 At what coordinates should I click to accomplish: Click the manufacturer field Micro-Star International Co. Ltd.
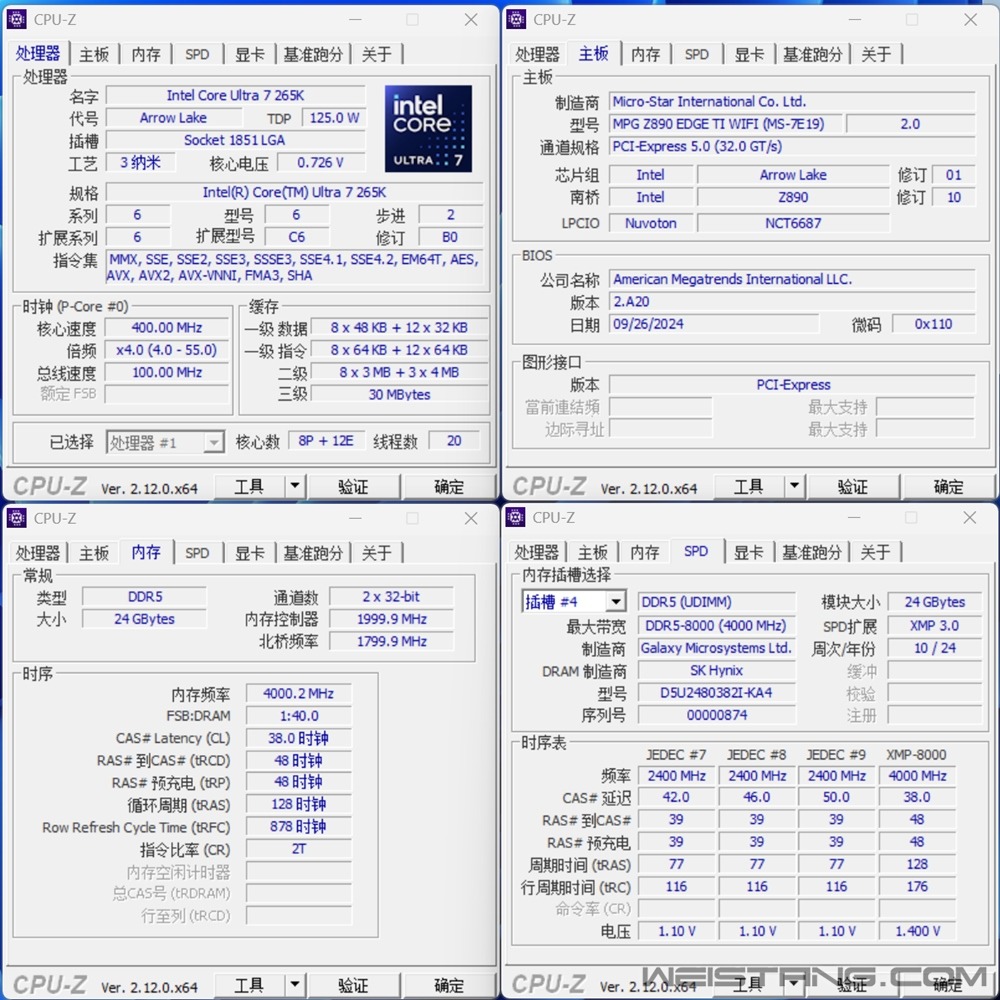click(792, 102)
